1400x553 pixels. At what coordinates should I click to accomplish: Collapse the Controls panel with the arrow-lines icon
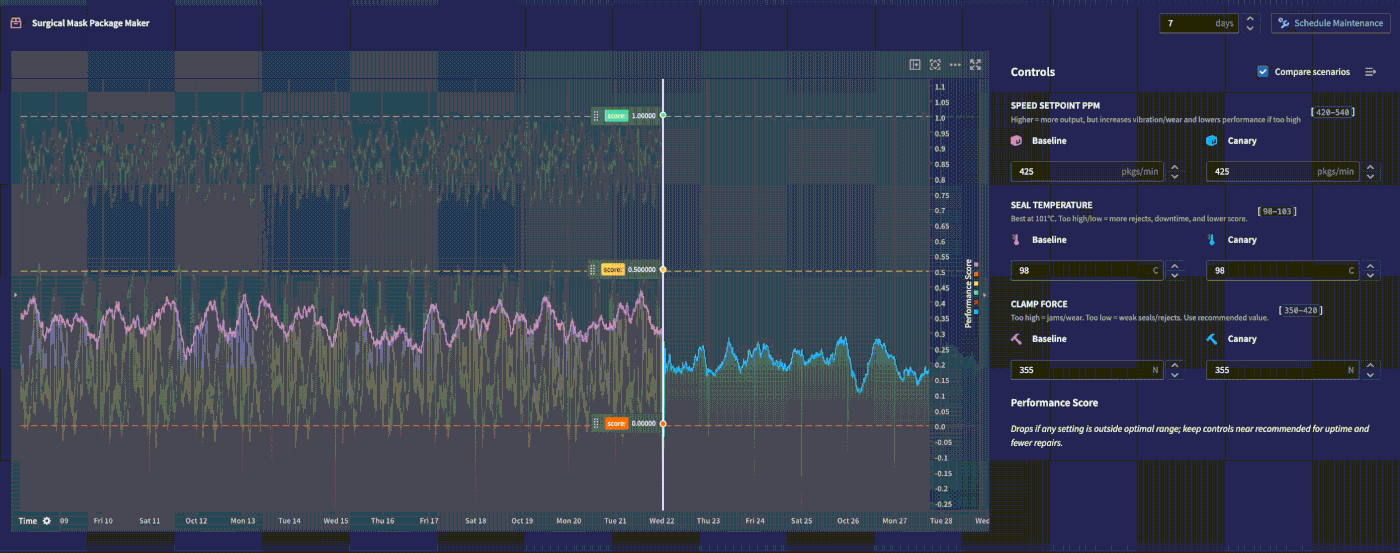[x=1371, y=72]
